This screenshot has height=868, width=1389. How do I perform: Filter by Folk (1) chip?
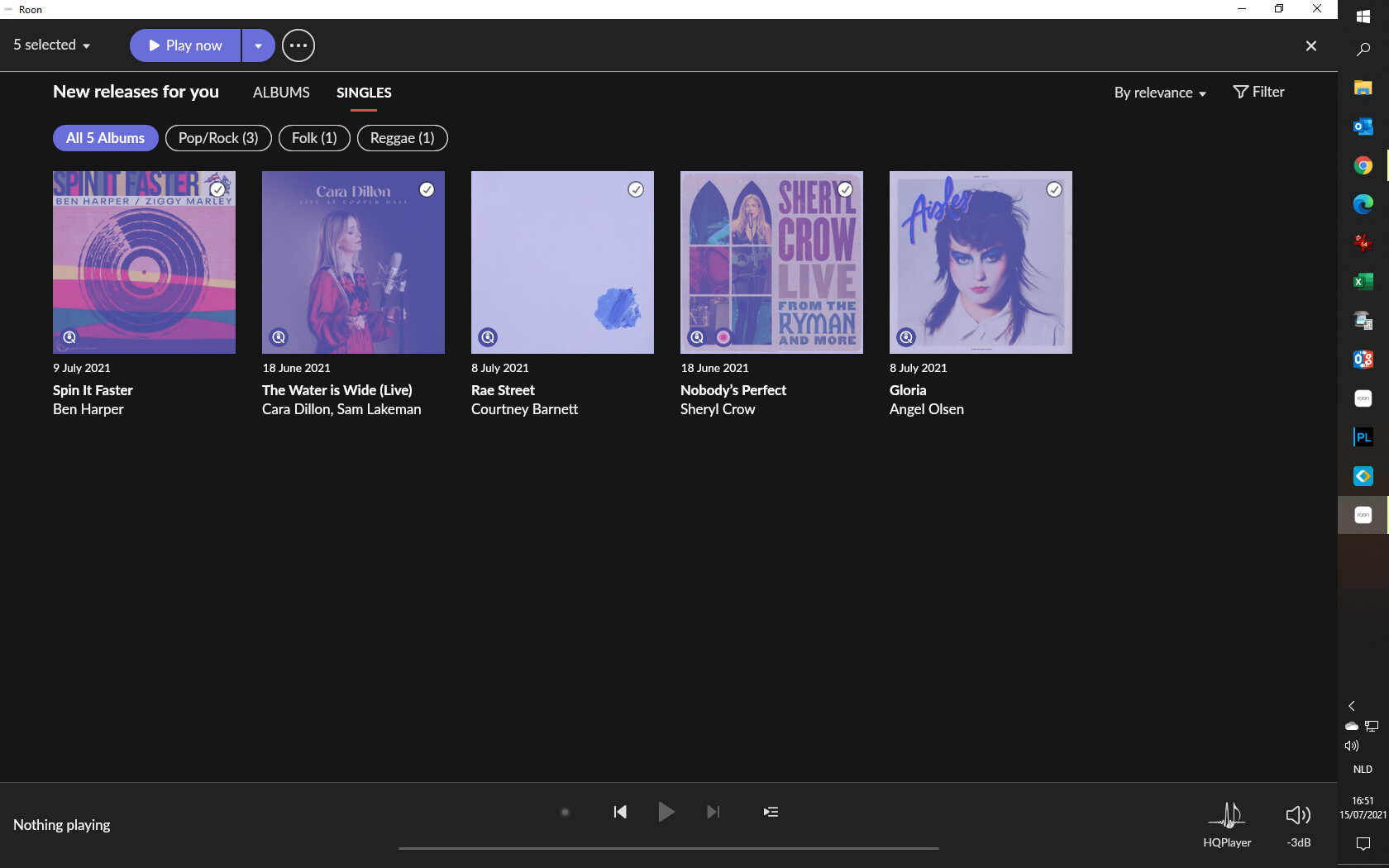(314, 138)
